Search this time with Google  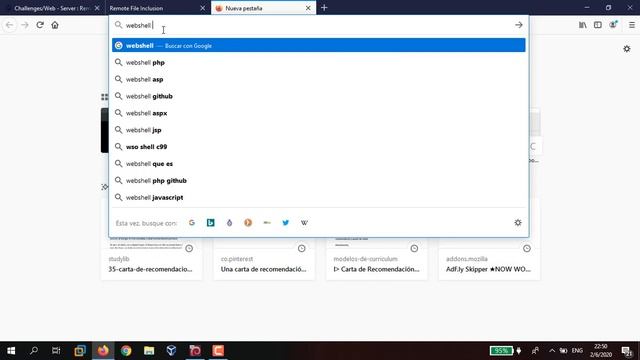click(x=192, y=223)
